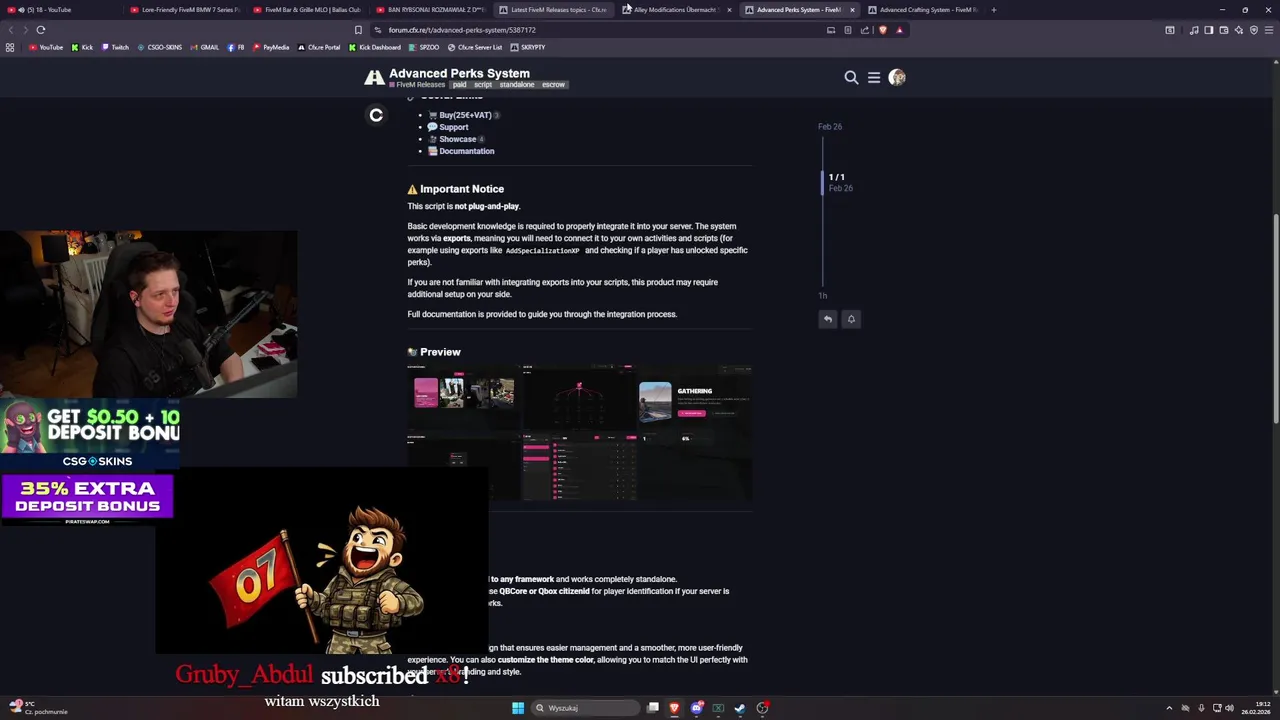Open the forum search icon
Screen dimensions: 1280x720
(x=851, y=77)
